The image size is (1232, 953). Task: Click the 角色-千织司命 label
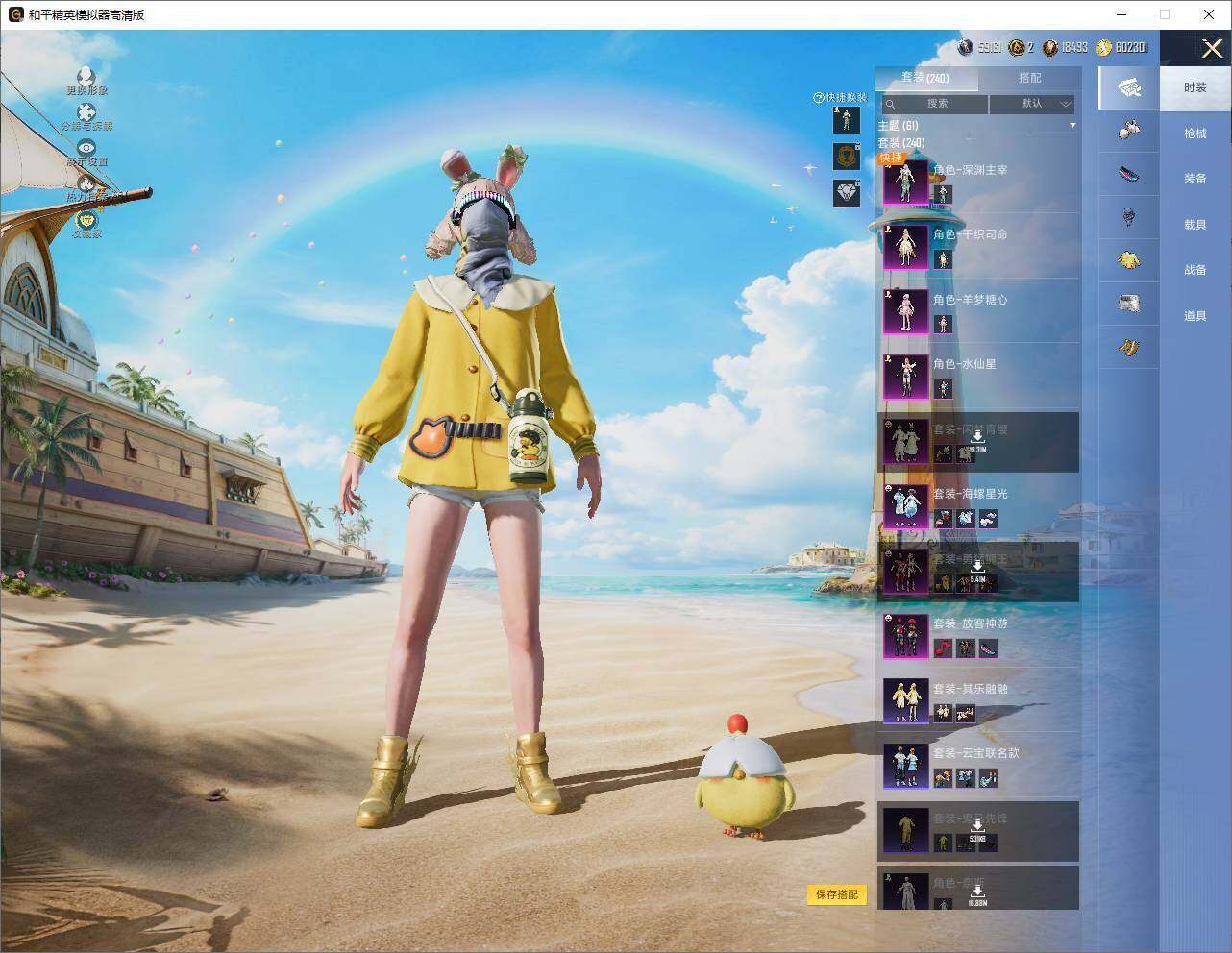pos(970,234)
